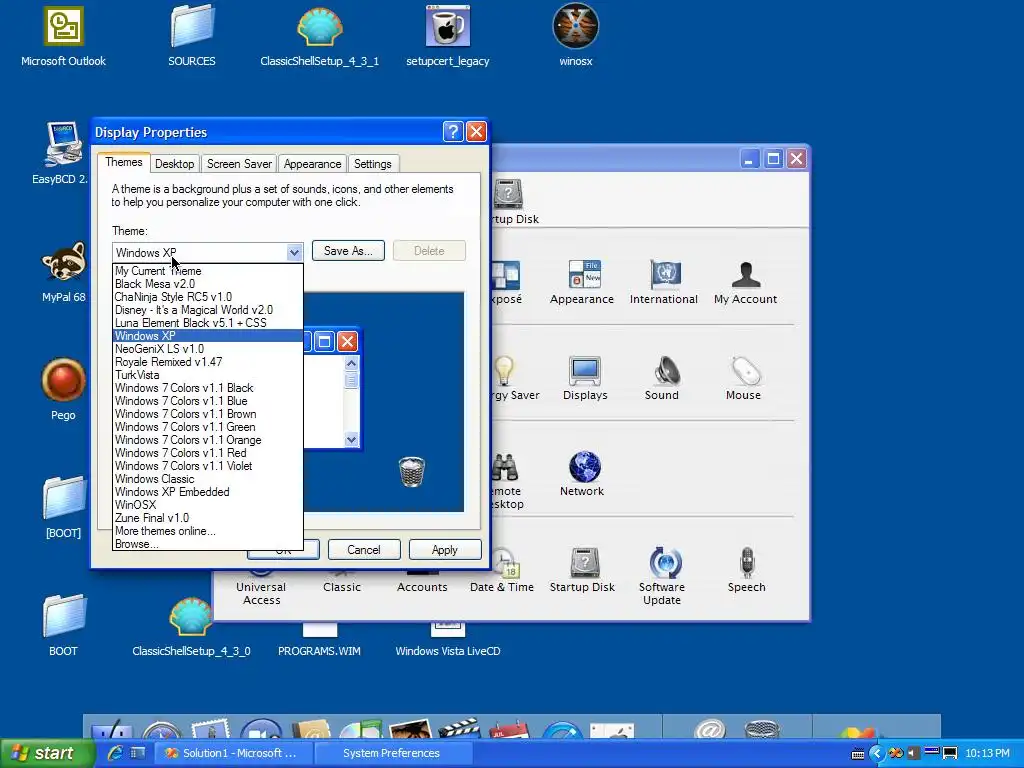
Task: Click the 10:13 PM clock
Action: pos(987,754)
